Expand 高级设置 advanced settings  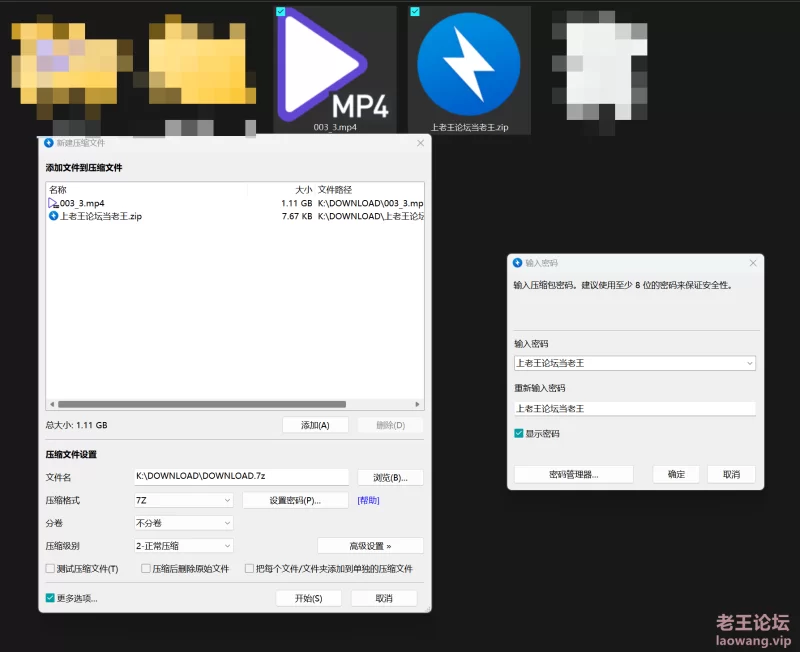(x=370, y=546)
